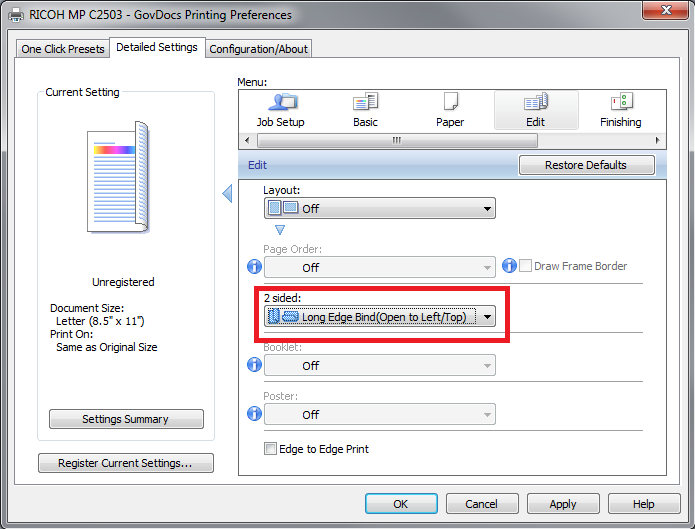Click the Restore Defaults button
The image size is (695, 529).
586,165
